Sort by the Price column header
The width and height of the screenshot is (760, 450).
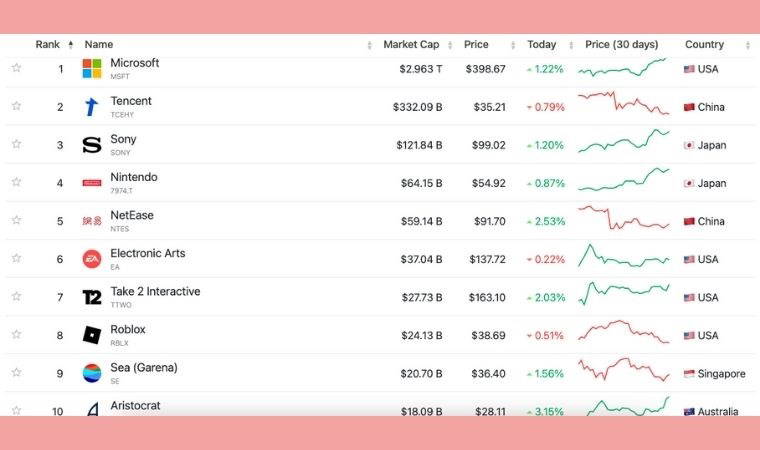pos(476,45)
